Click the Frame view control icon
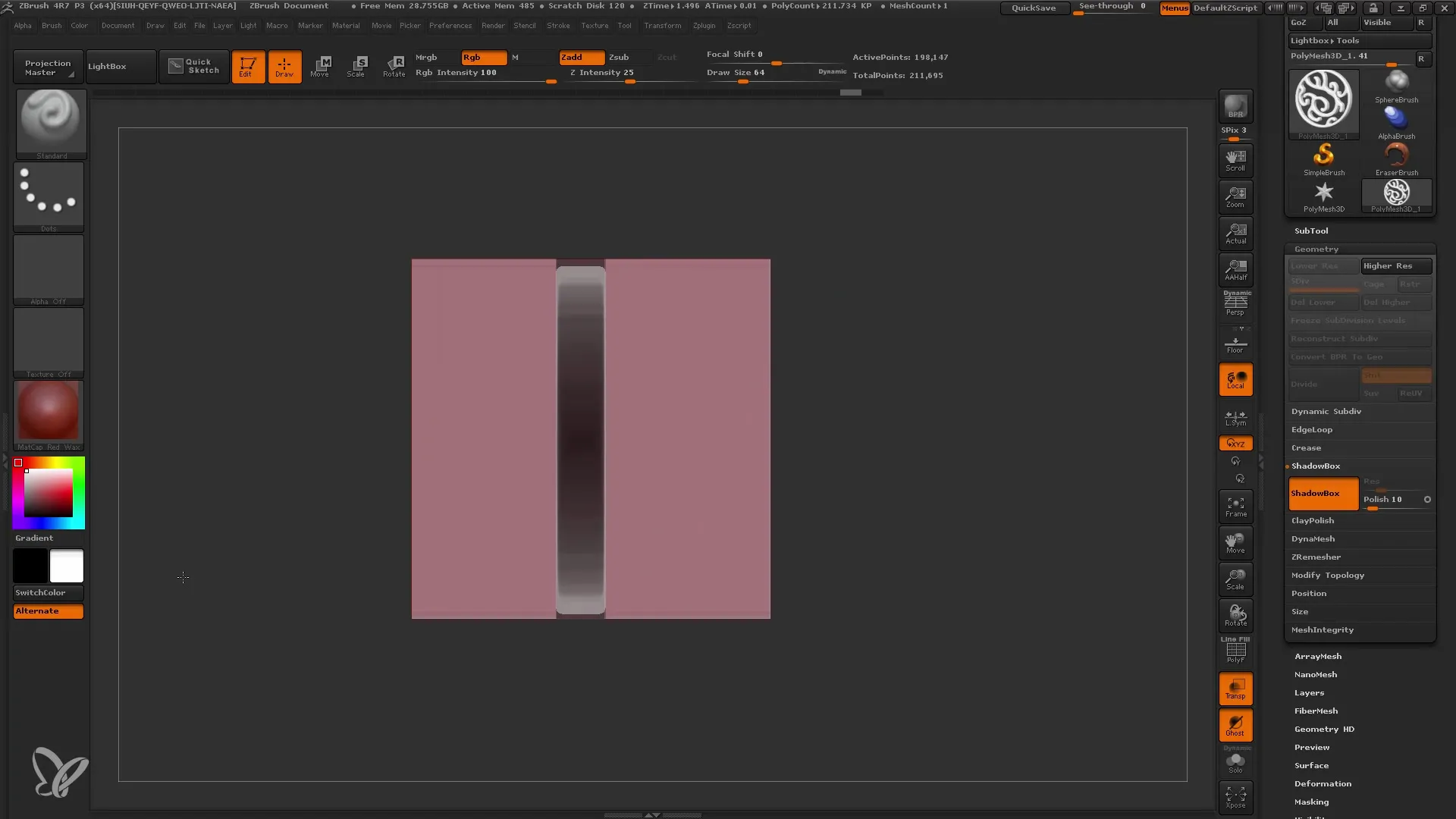Image resolution: width=1456 pixels, height=819 pixels. 1235,506
